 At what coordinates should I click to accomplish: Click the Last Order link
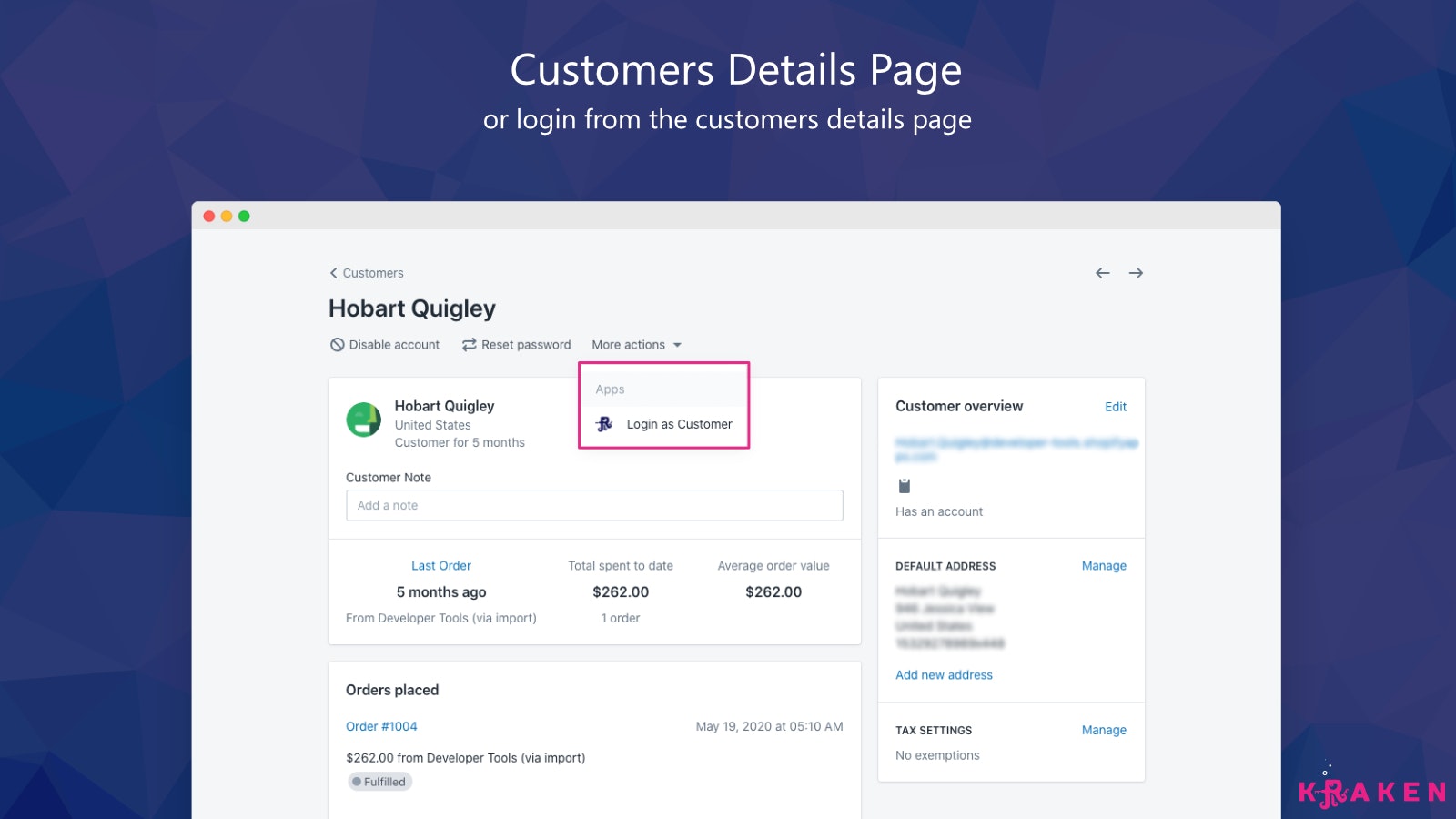441,565
